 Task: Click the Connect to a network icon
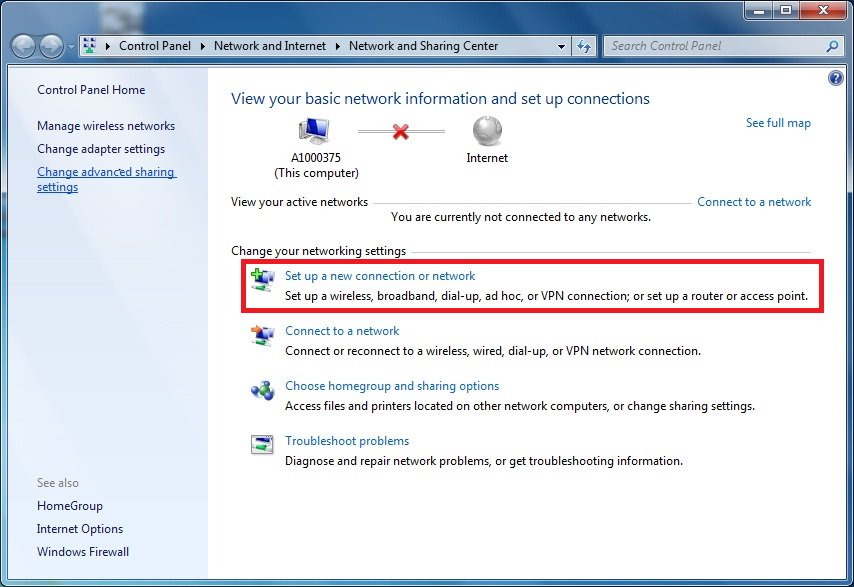tap(262, 336)
